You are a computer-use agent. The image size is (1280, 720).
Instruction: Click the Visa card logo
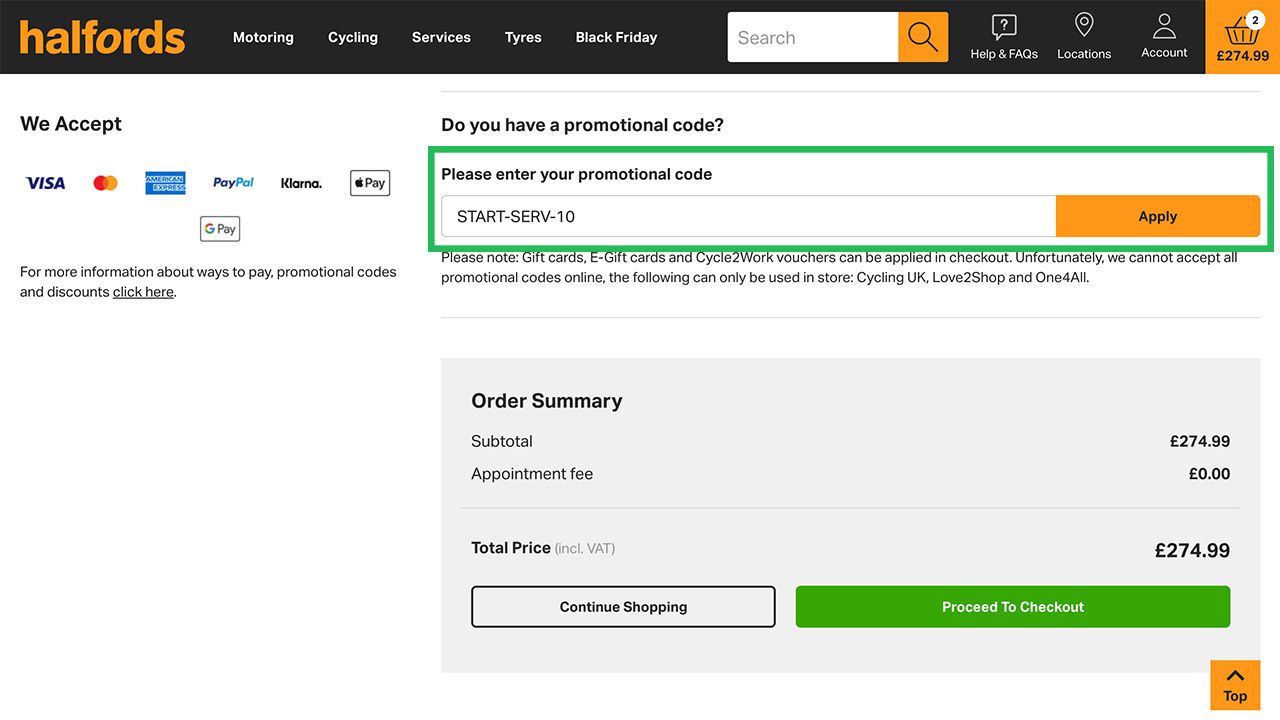(45, 183)
